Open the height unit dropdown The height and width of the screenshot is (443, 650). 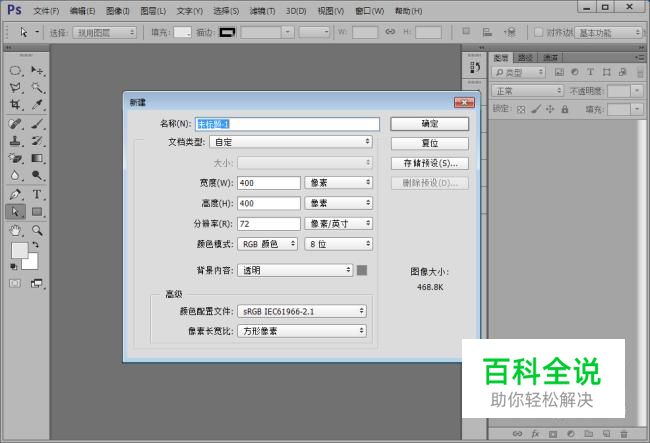[x=339, y=203]
